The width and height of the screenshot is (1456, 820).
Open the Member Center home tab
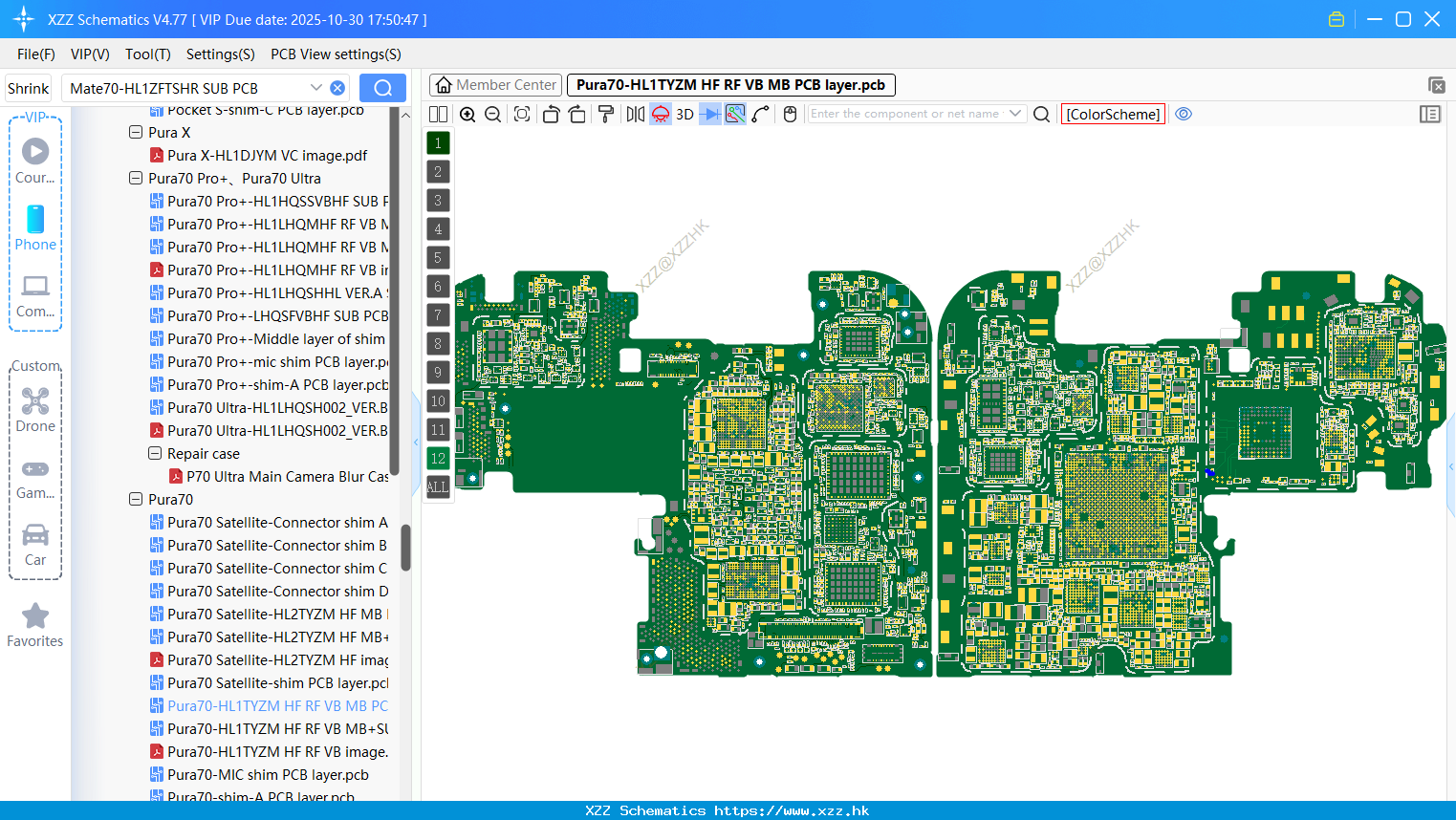point(495,85)
